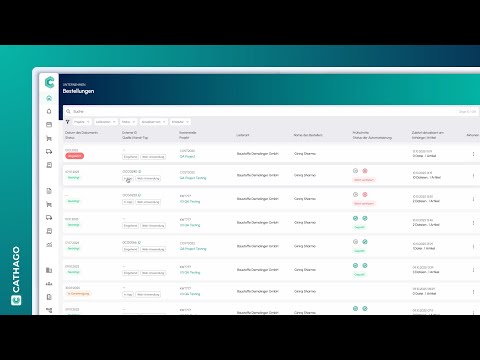The width and height of the screenshot is (480, 360).
Task: Click Nicht verifiziert badge in QA Project Testing row
Action: coord(364,180)
